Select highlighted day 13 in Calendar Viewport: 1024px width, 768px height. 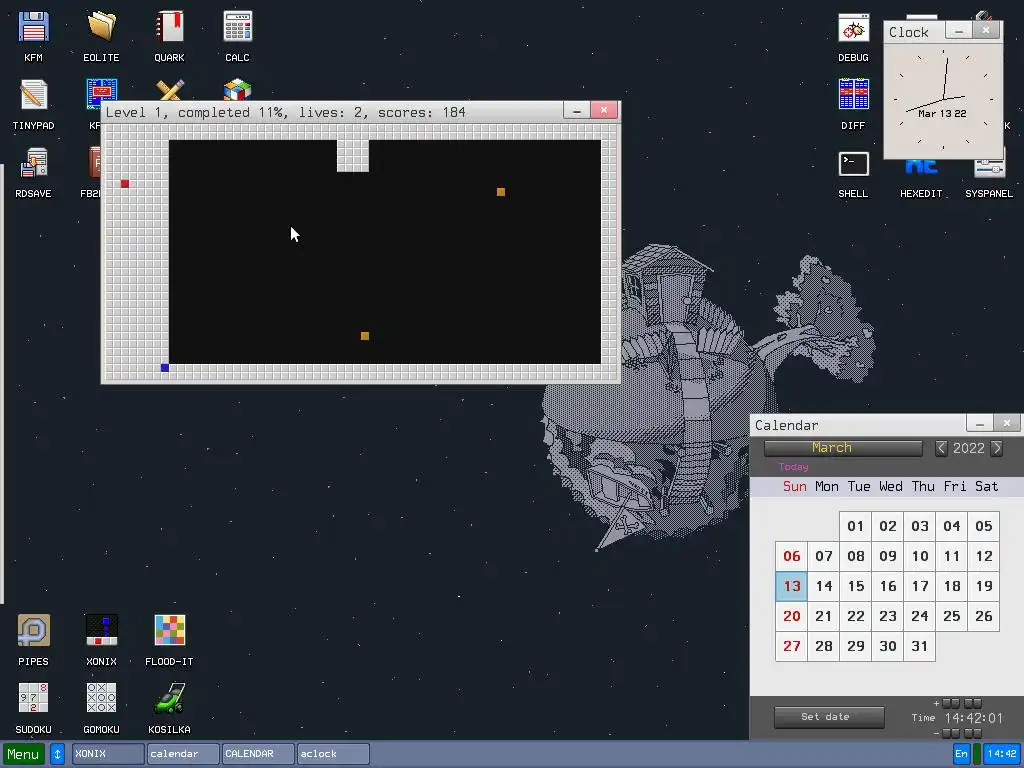click(x=792, y=586)
